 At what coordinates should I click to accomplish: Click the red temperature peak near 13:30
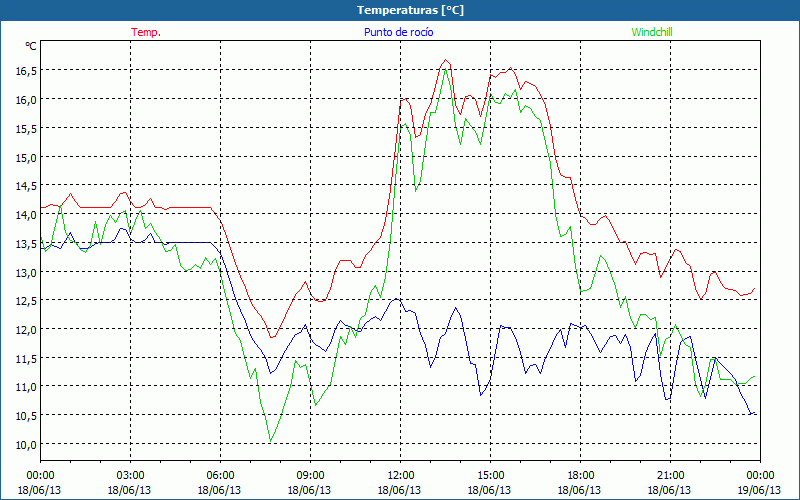tap(445, 60)
